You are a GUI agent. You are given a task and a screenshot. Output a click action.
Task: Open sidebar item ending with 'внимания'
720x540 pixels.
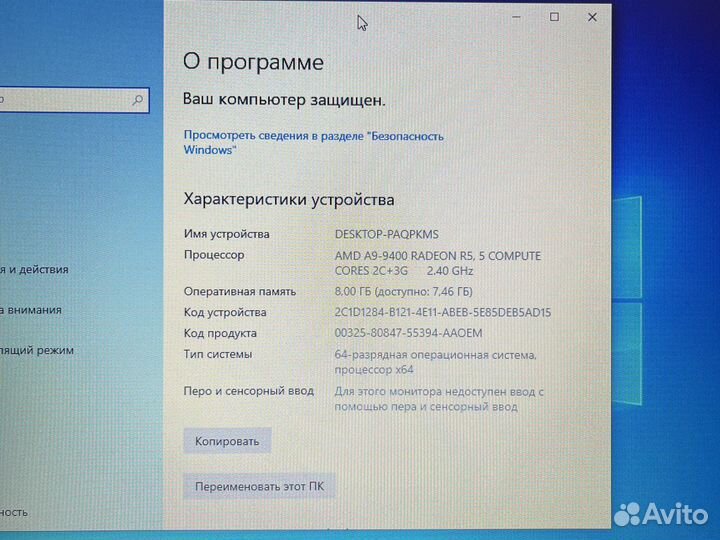(x=31, y=310)
